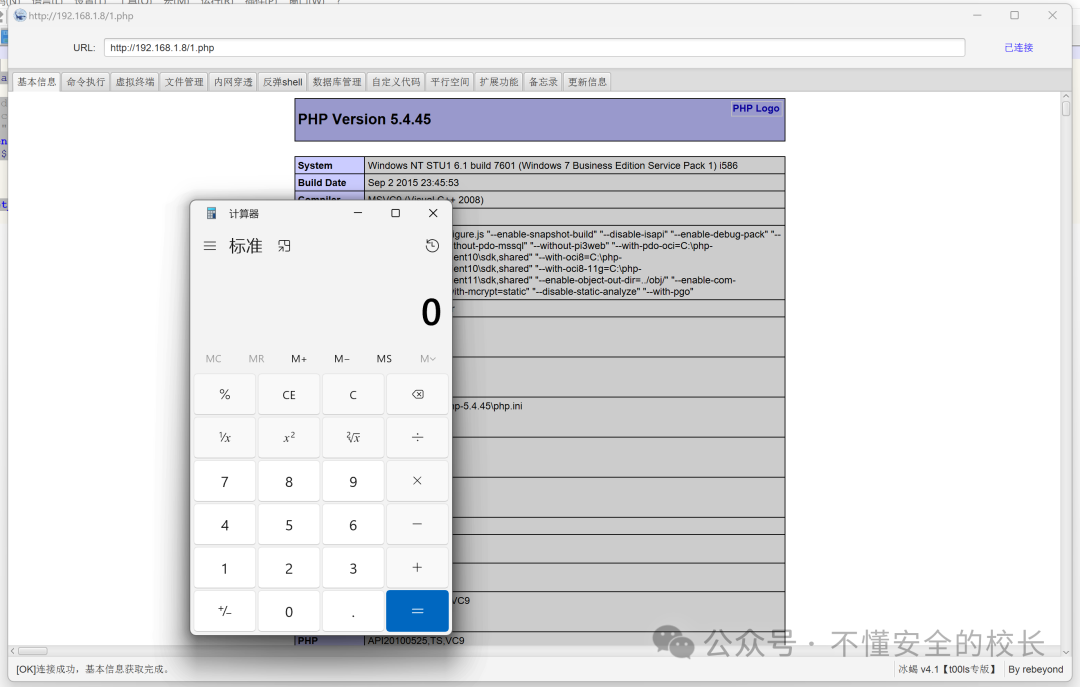This screenshot has width=1080, height=687.
Task: Switch to the 自定义代码 tab
Action: 396,82
